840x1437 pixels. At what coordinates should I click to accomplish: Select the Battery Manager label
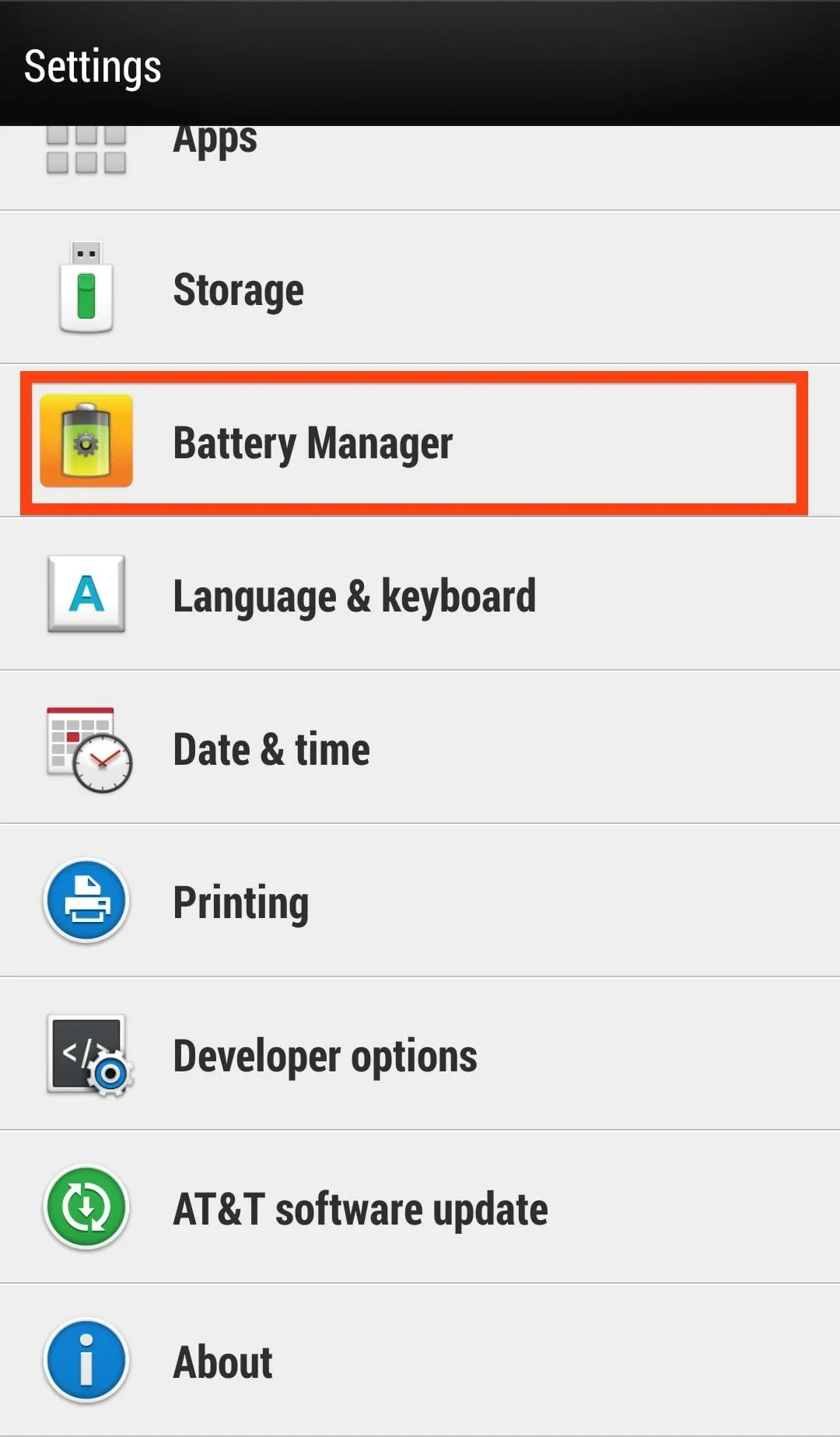[x=313, y=443]
